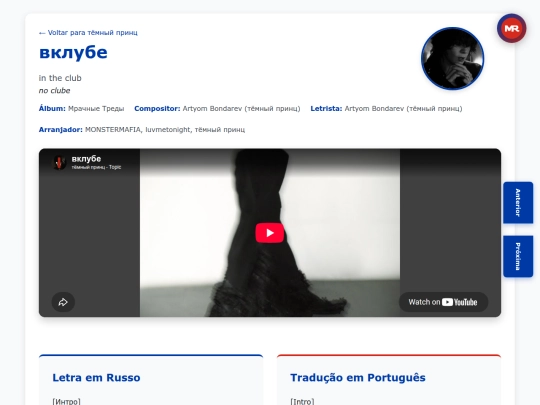Click the вклубе page heading

tap(73, 53)
